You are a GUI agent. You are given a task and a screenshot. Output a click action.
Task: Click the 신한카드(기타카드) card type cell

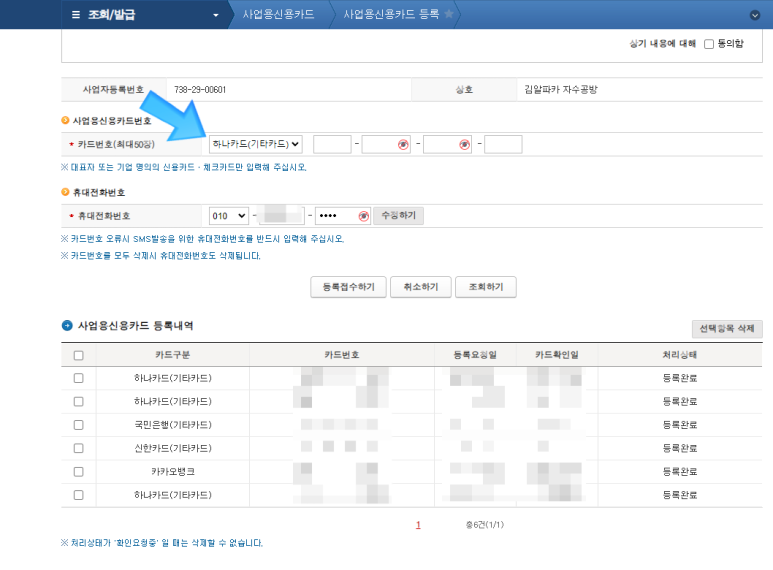(x=173, y=448)
